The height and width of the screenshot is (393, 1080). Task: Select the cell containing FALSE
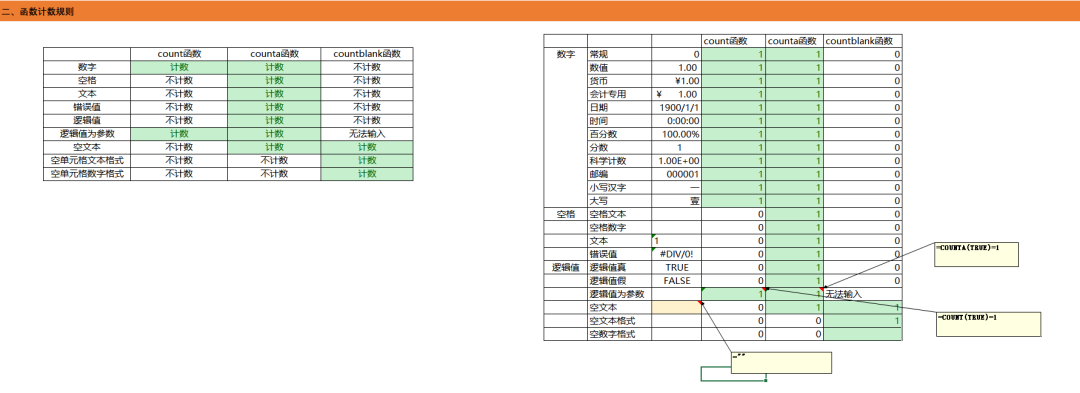click(676, 281)
